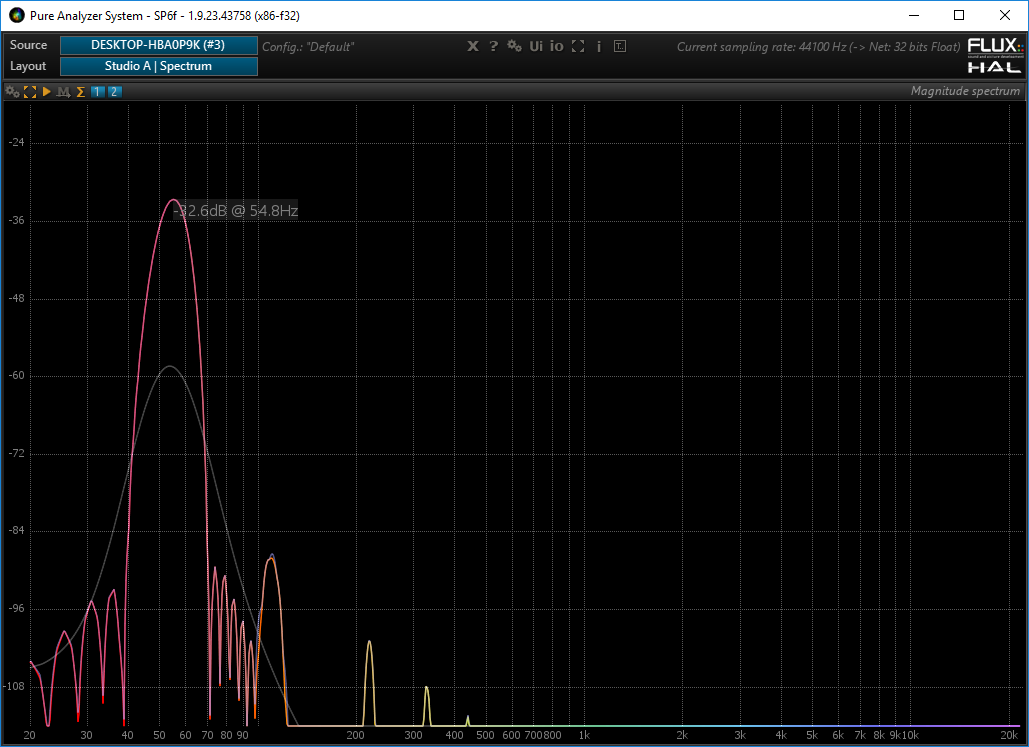Click the Pure Analyzer app icon in title bar
Screen dimensions: 1029x747
pos(16,15)
